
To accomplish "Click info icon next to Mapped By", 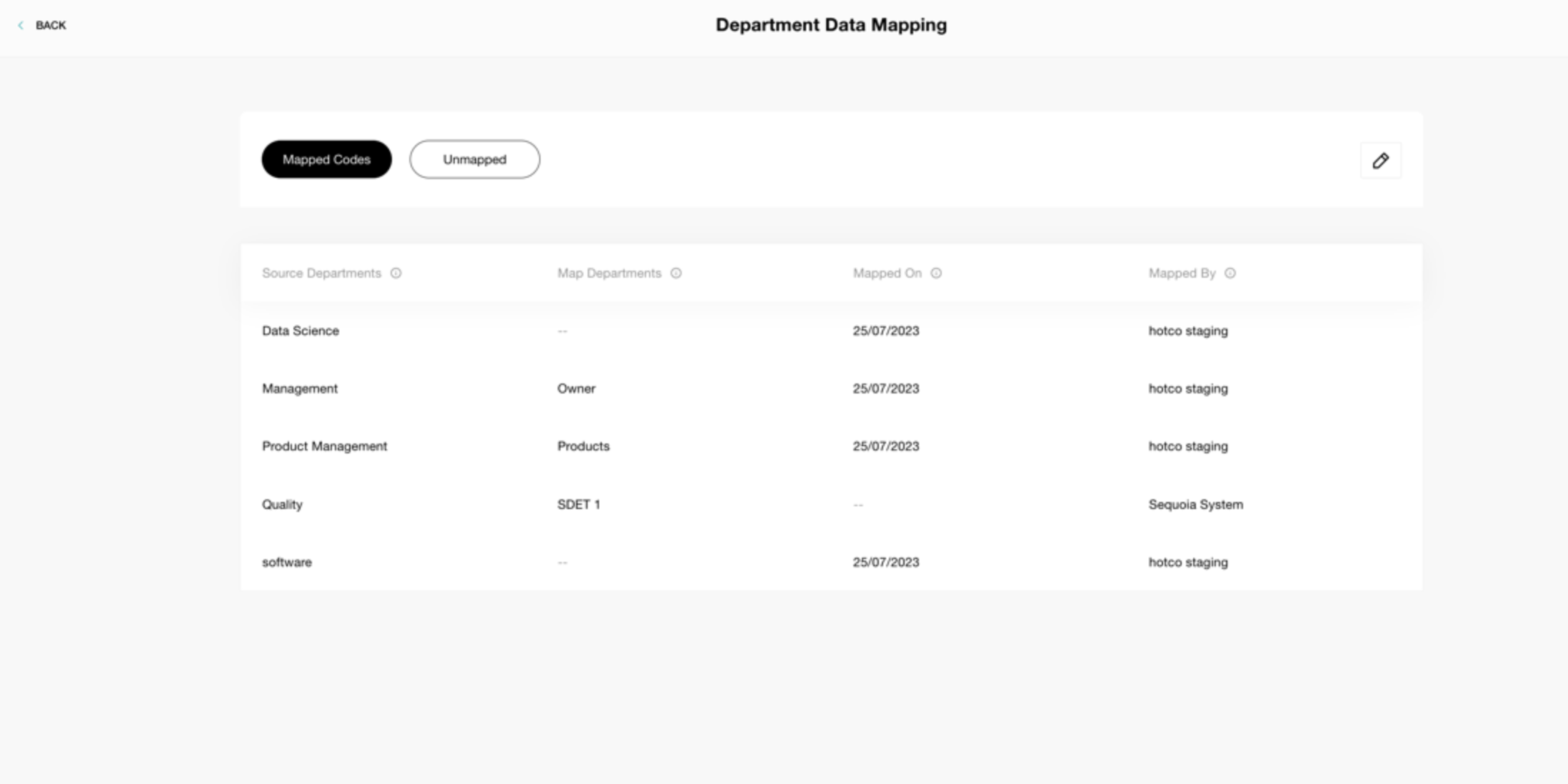I will (x=1230, y=273).
